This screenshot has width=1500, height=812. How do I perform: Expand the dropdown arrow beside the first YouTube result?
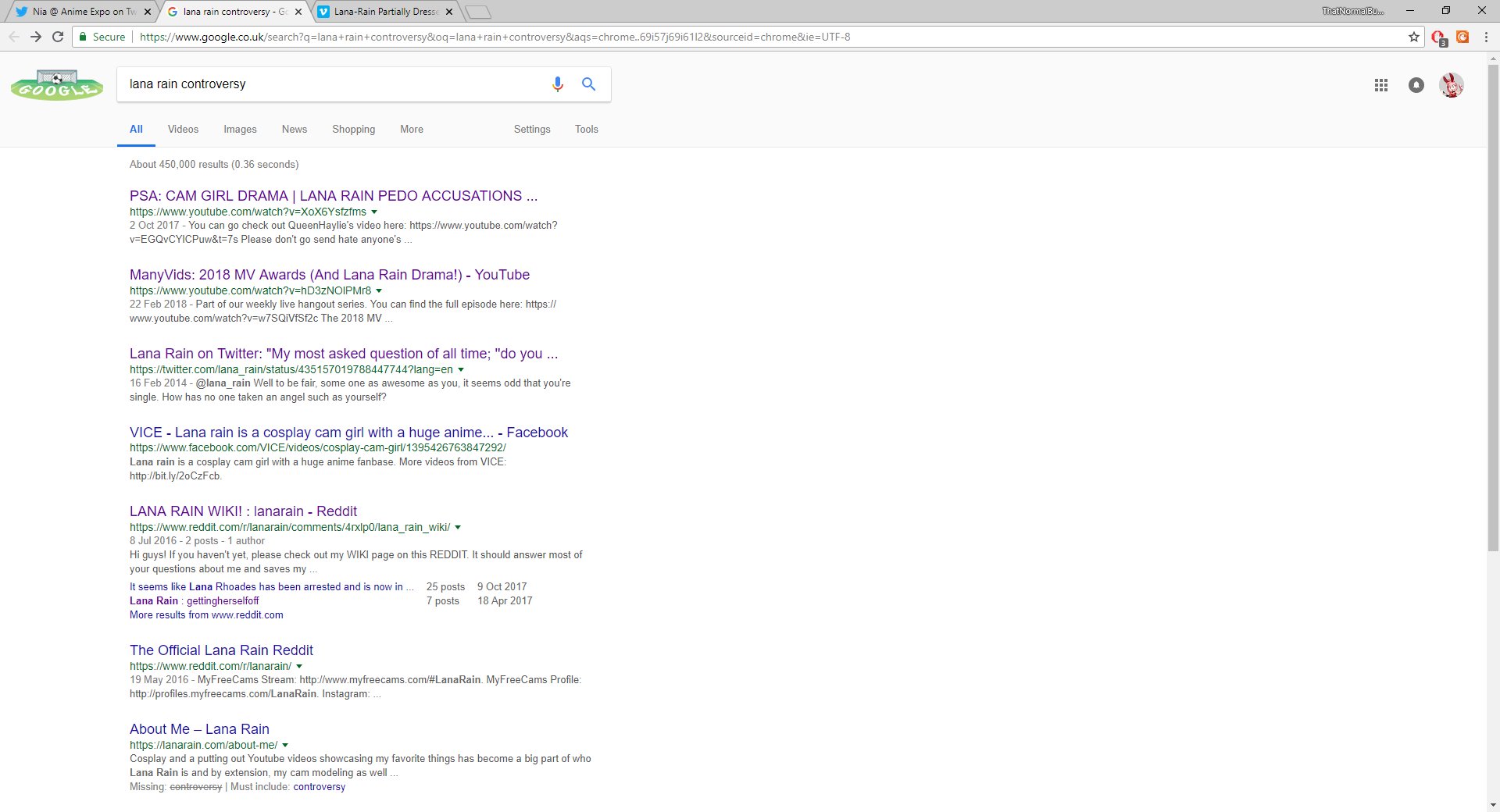point(375,212)
